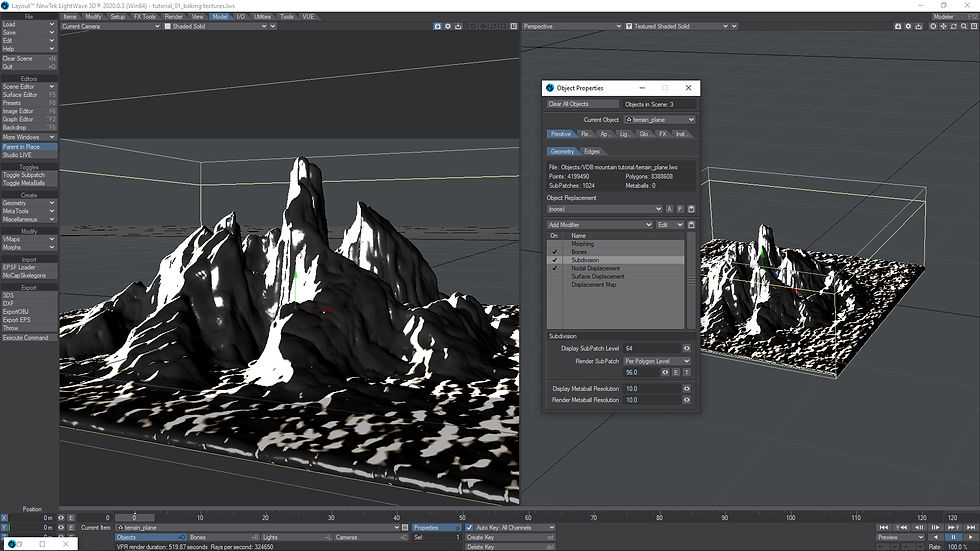The height and width of the screenshot is (551, 980).
Task: Click the A button beside Object Replacement
Action: click(670, 209)
